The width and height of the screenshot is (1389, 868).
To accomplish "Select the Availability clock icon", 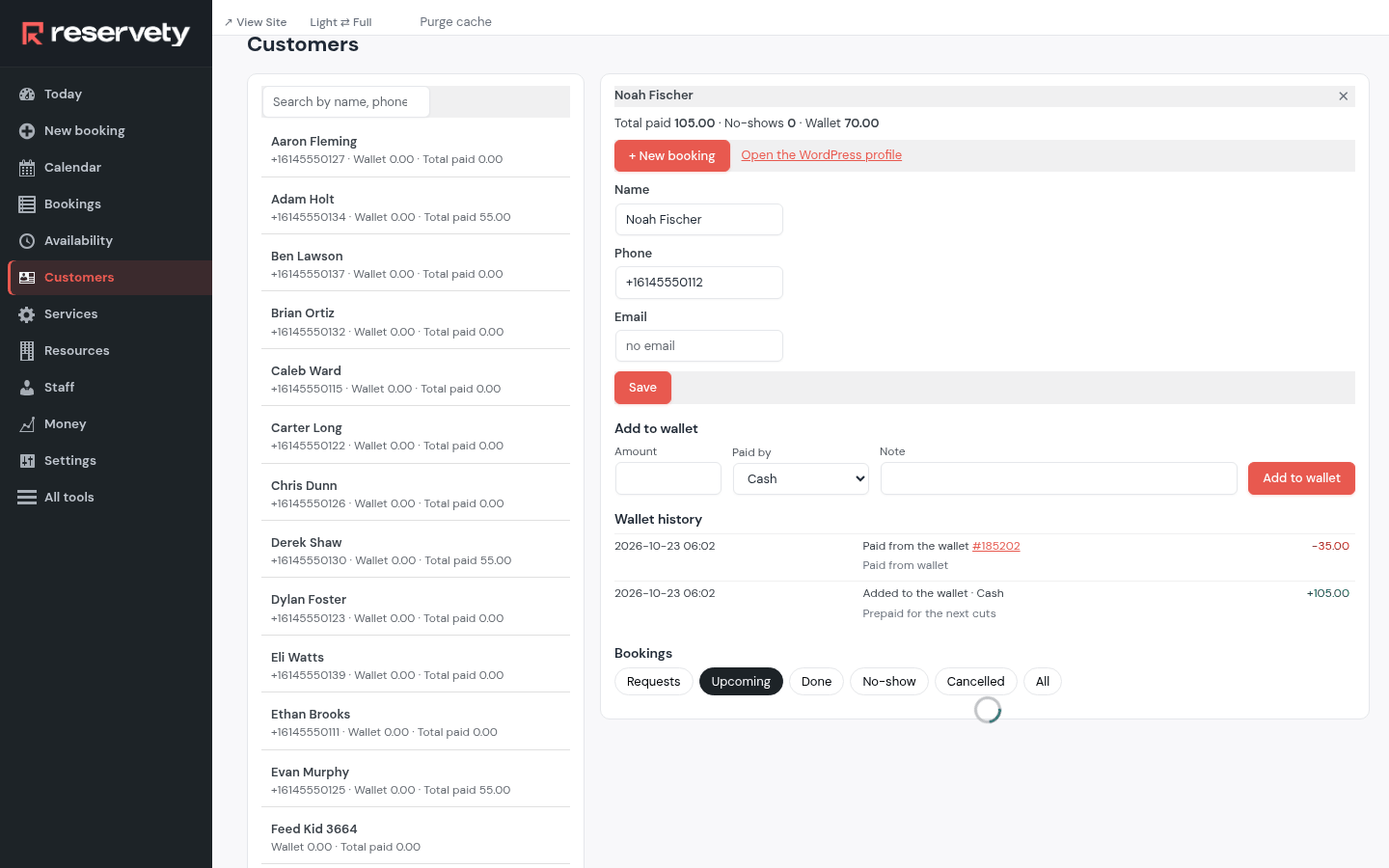I will 27,241.
